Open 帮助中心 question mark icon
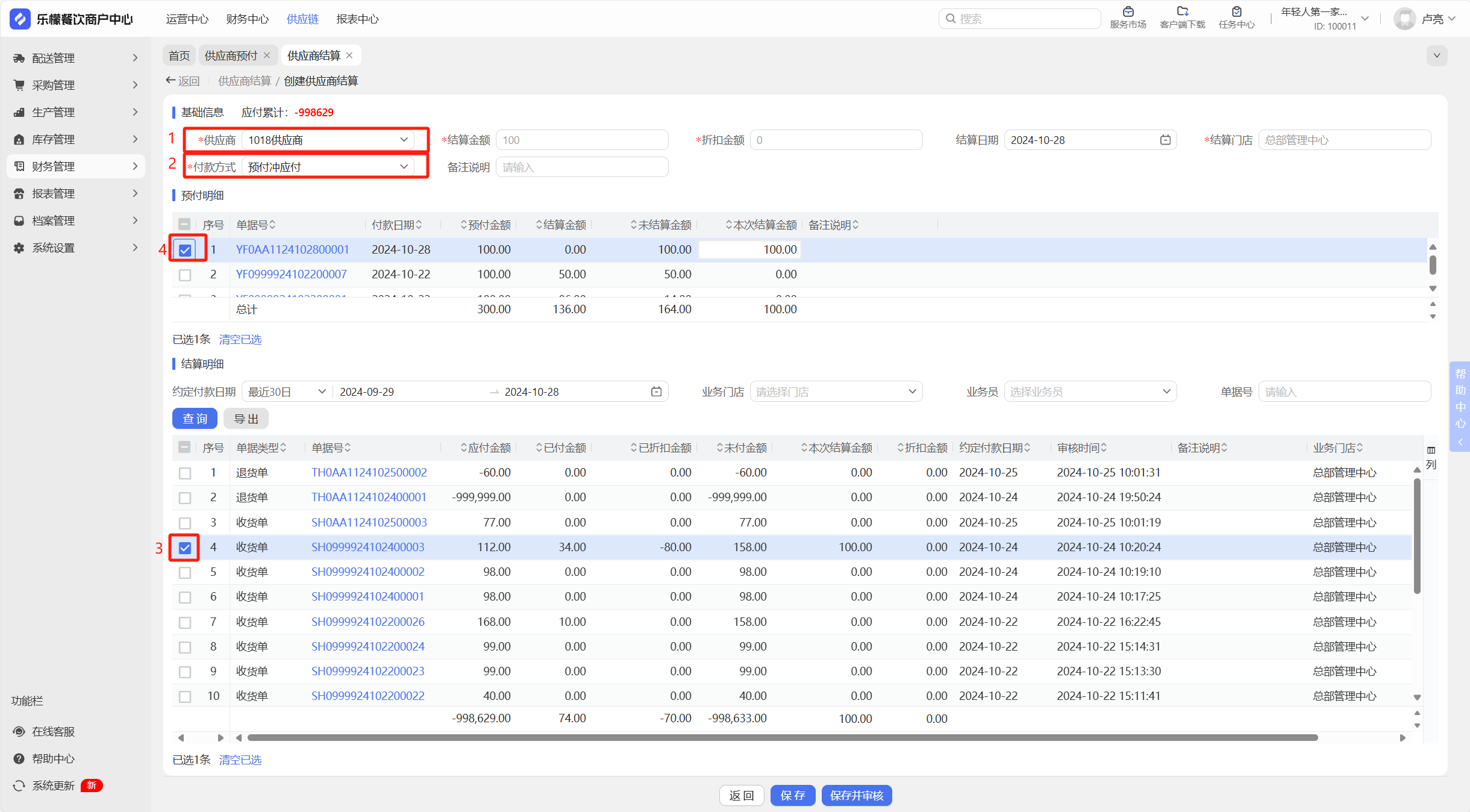 (x=19, y=758)
